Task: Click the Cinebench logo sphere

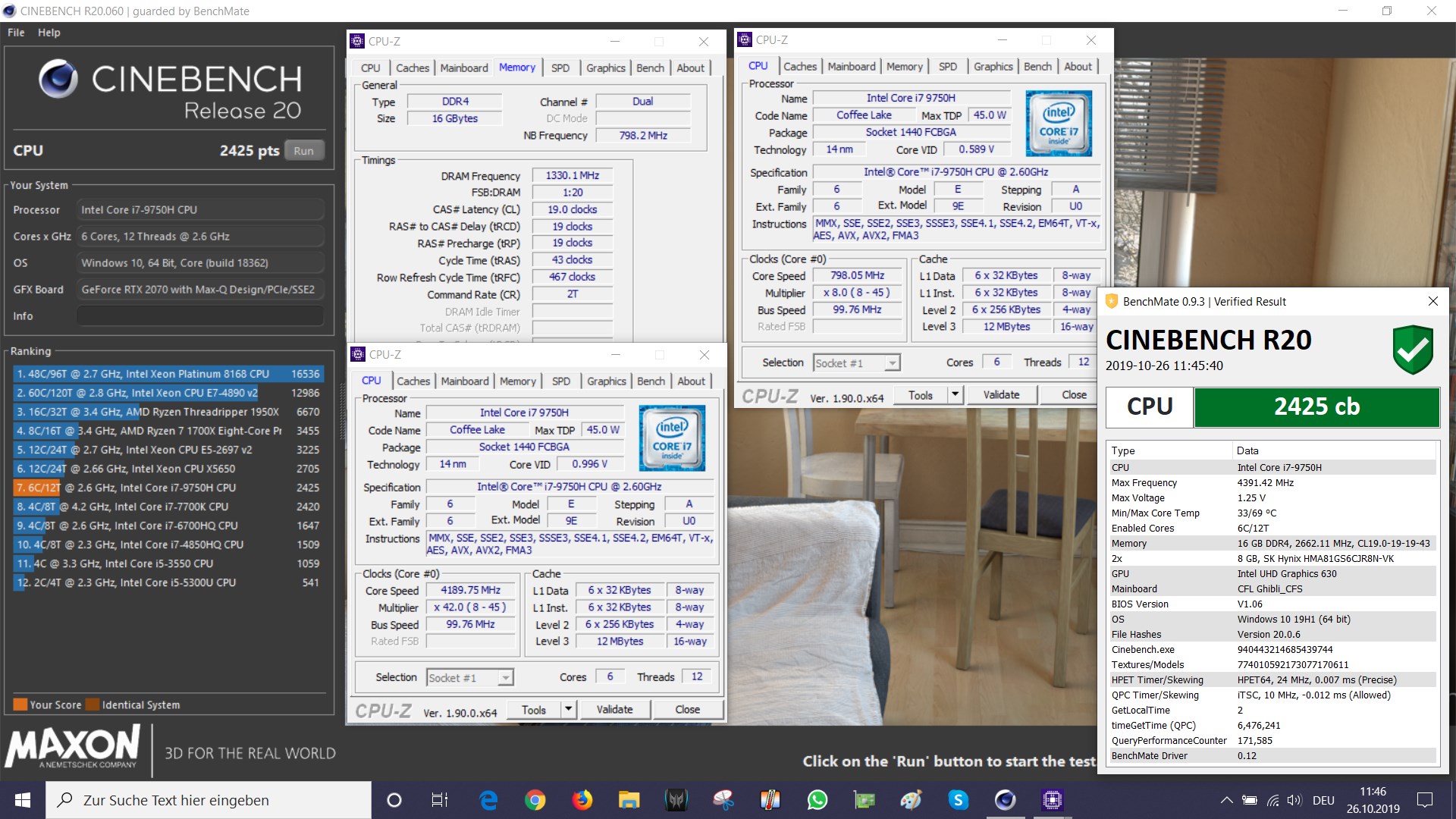Action: (58, 79)
